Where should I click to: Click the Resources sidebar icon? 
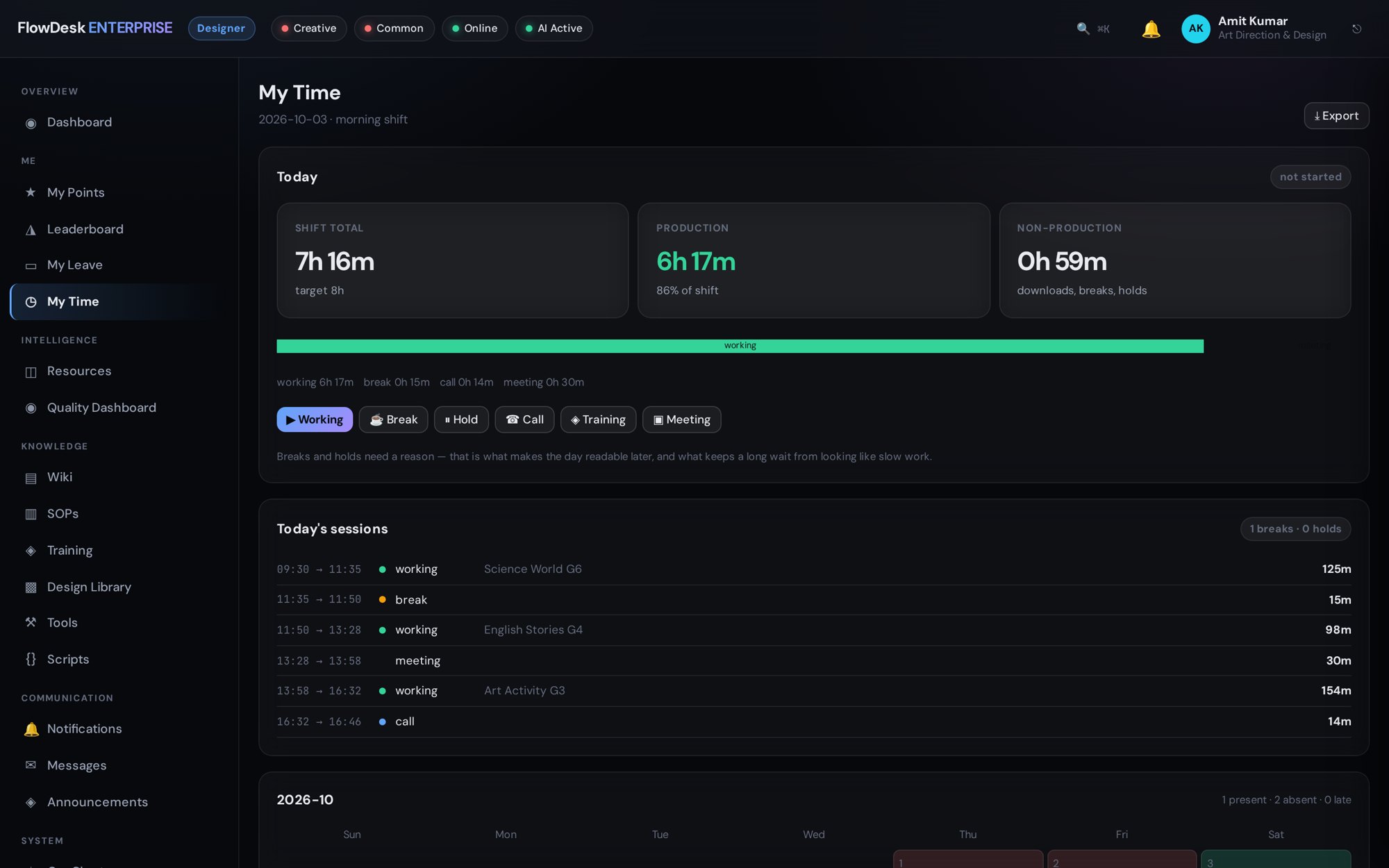(x=31, y=372)
